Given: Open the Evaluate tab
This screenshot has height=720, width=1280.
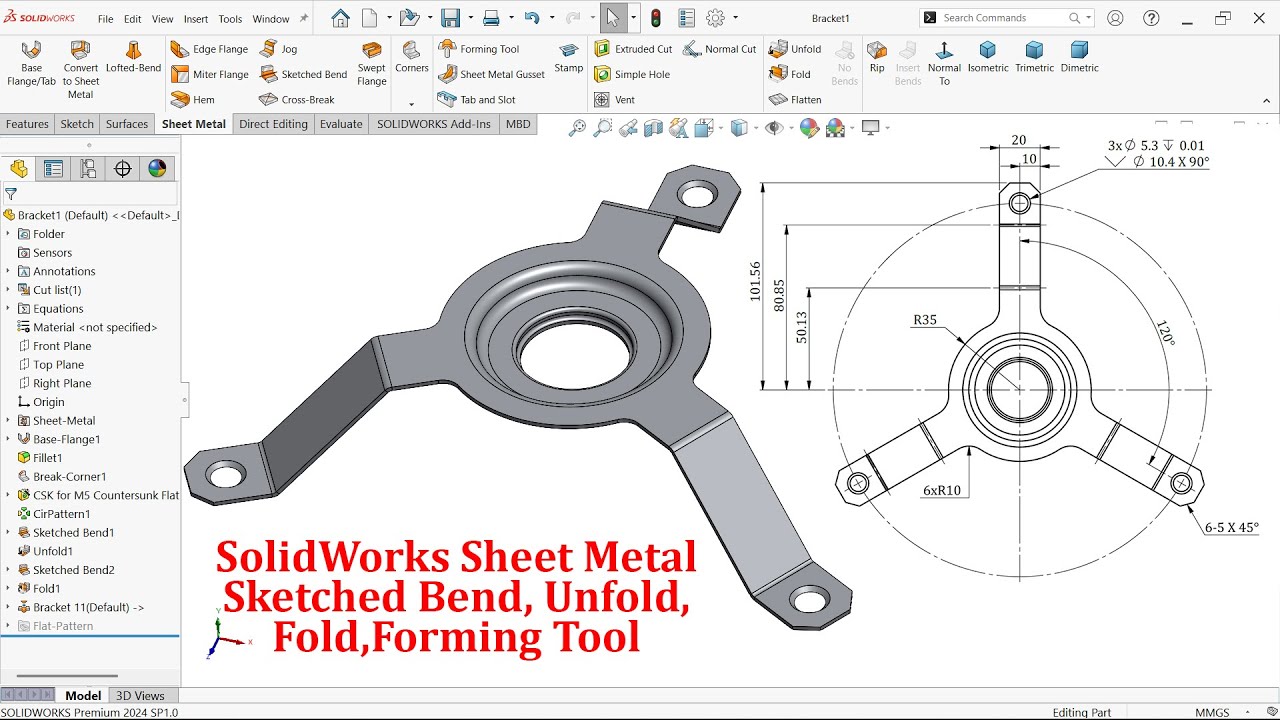Looking at the screenshot, I should coord(341,124).
